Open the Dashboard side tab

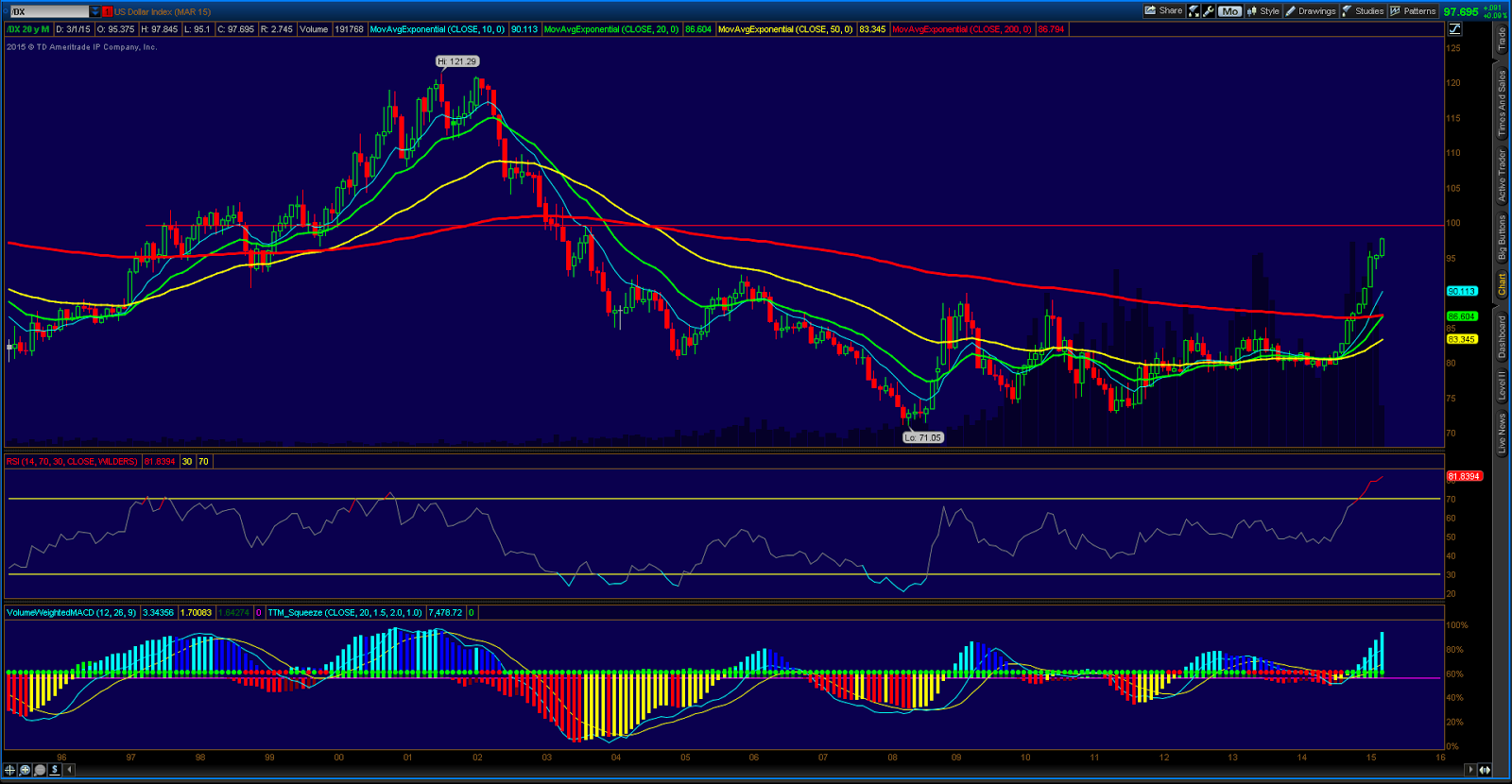(x=1502, y=337)
